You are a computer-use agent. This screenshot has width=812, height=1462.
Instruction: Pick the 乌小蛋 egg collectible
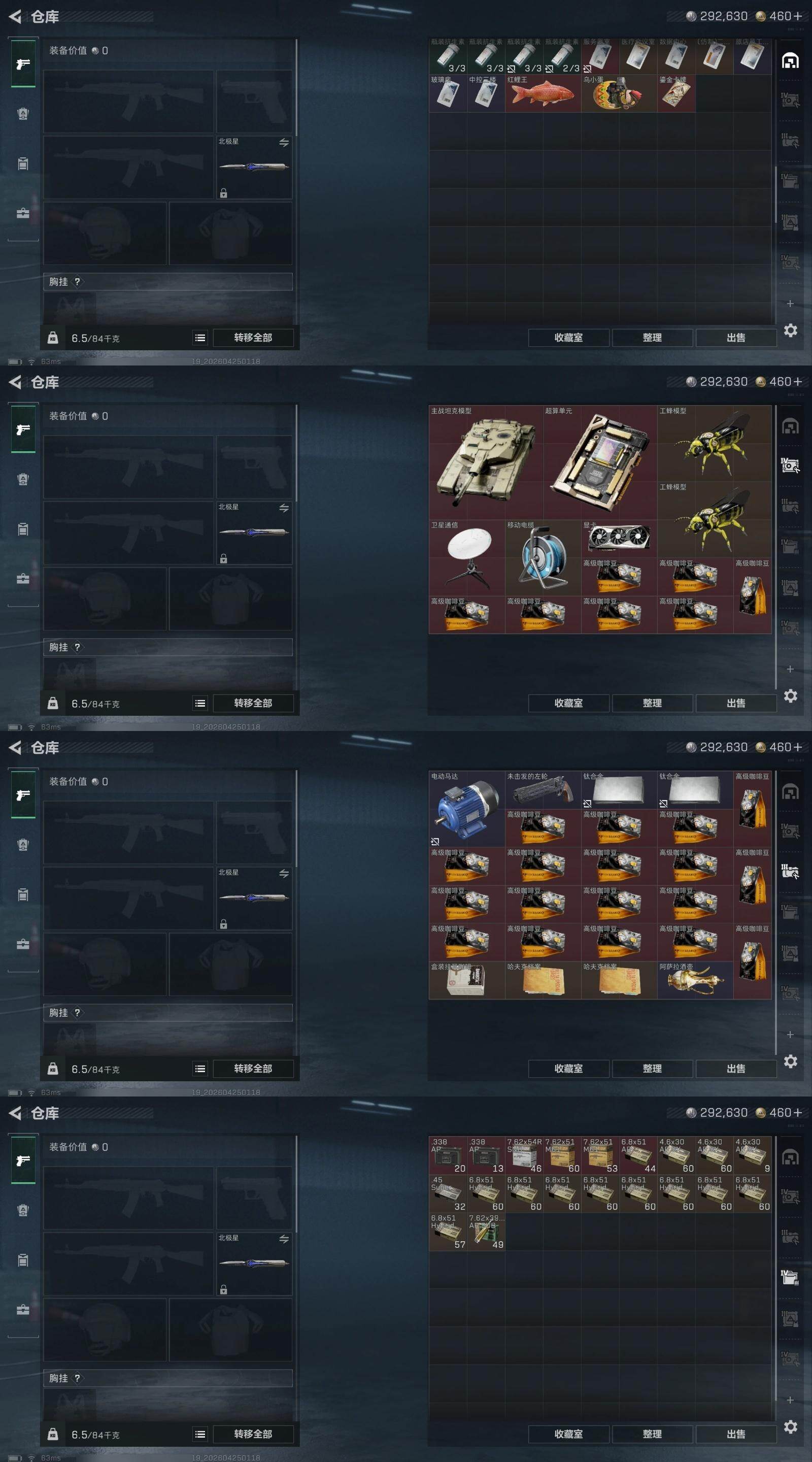[619, 93]
